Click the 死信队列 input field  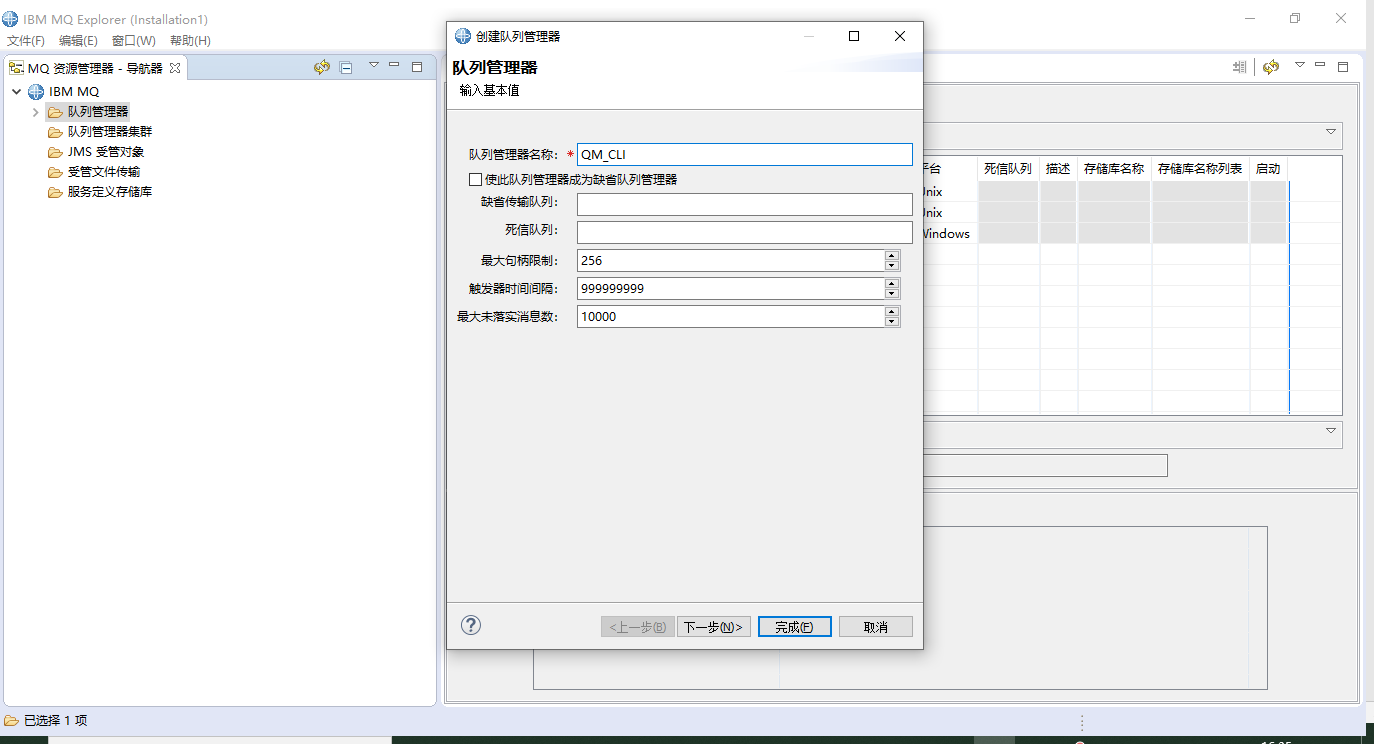[744, 231]
